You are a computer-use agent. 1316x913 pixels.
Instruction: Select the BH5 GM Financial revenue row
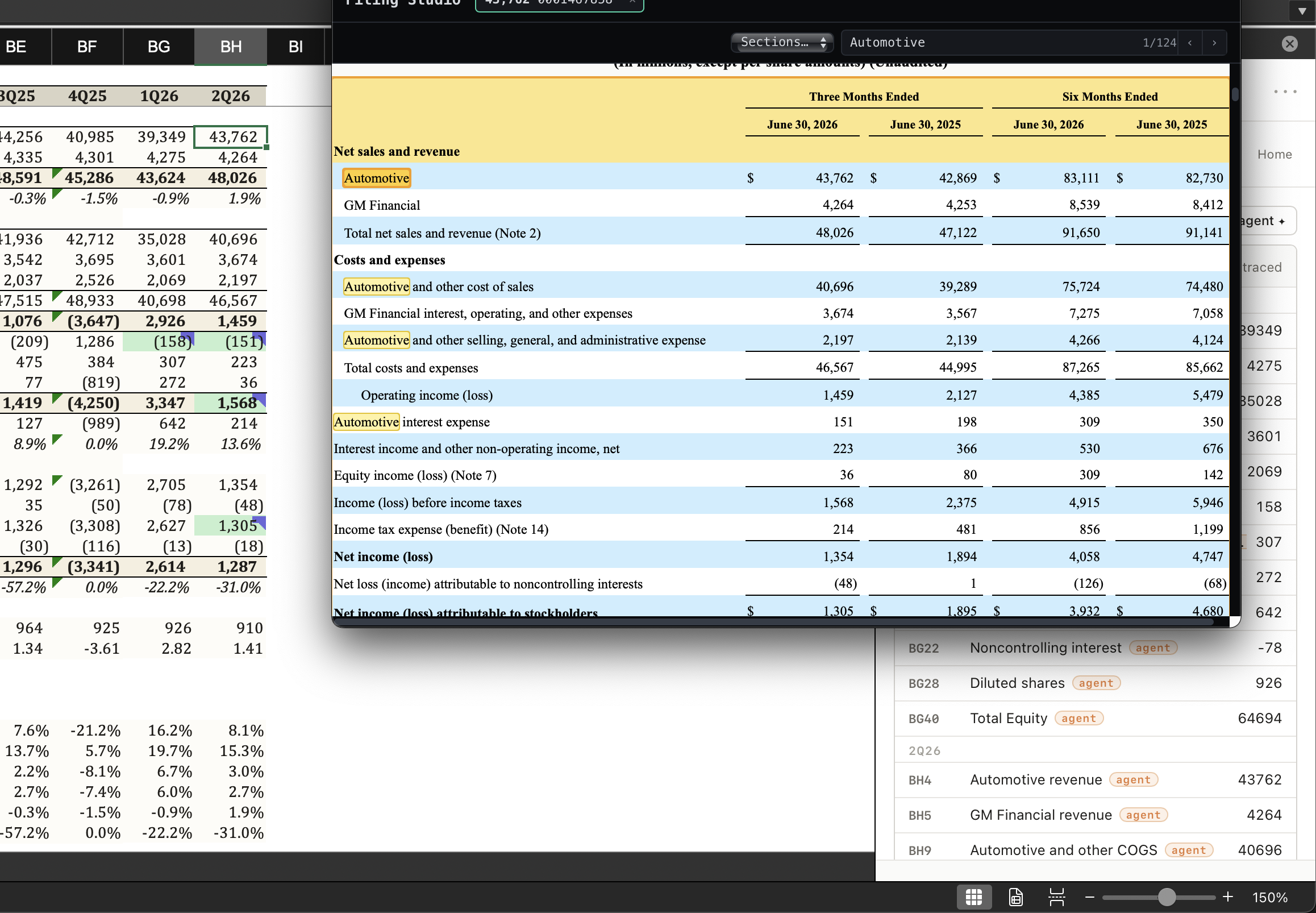(x=1095, y=815)
